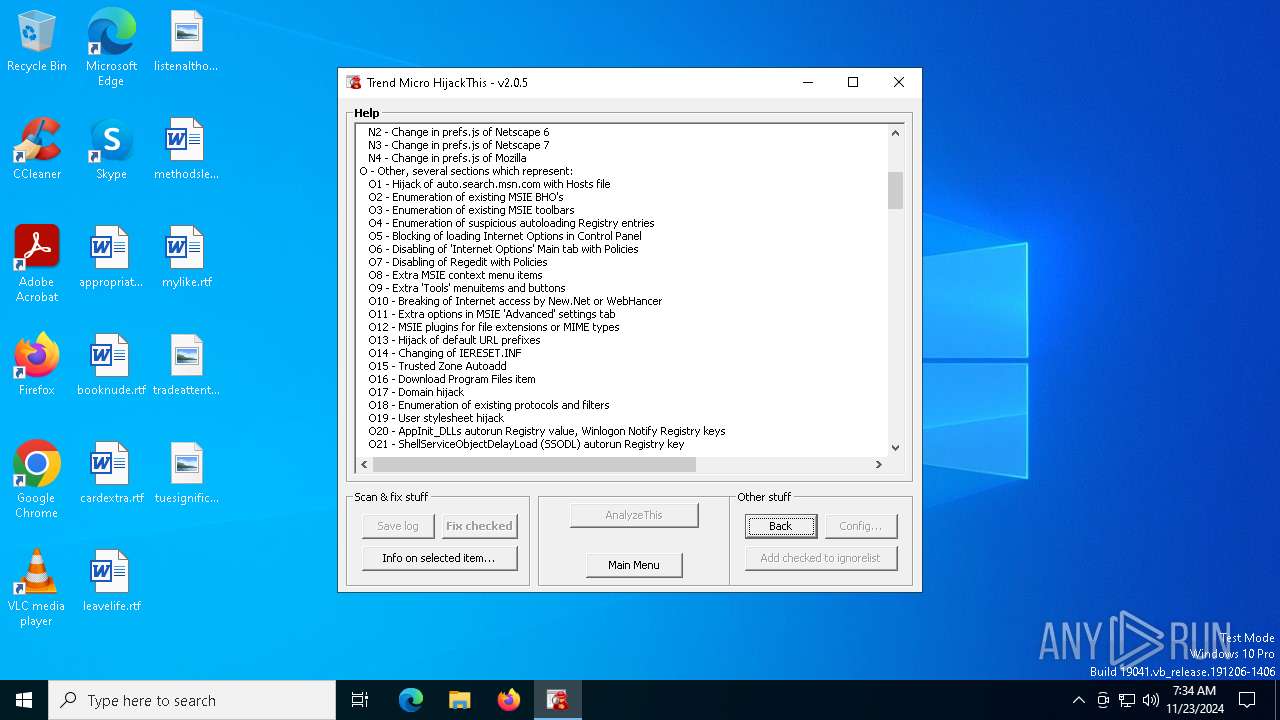Click the horizontal scroll-left arrow

(x=364, y=464)
